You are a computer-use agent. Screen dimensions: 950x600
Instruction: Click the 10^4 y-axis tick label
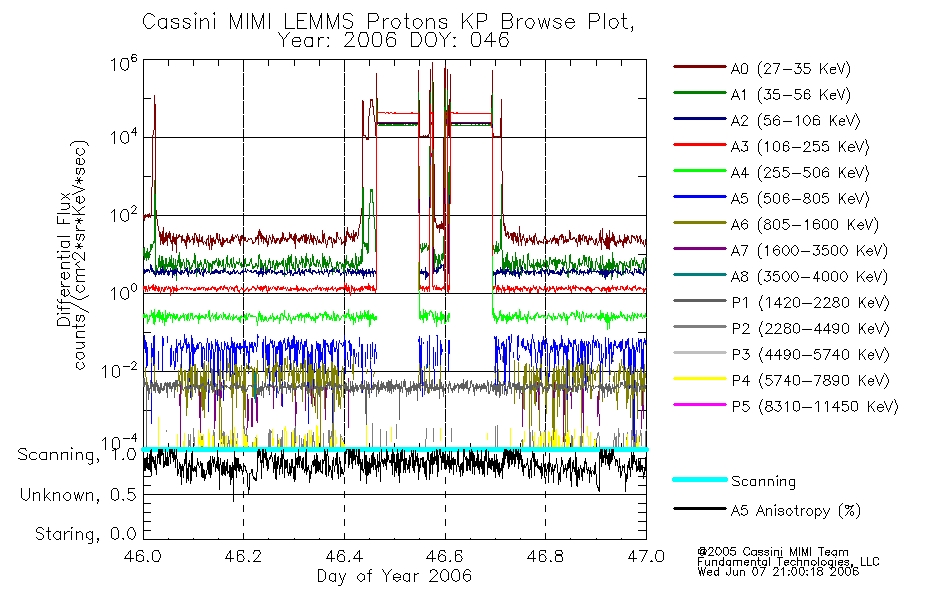(124, 137)
